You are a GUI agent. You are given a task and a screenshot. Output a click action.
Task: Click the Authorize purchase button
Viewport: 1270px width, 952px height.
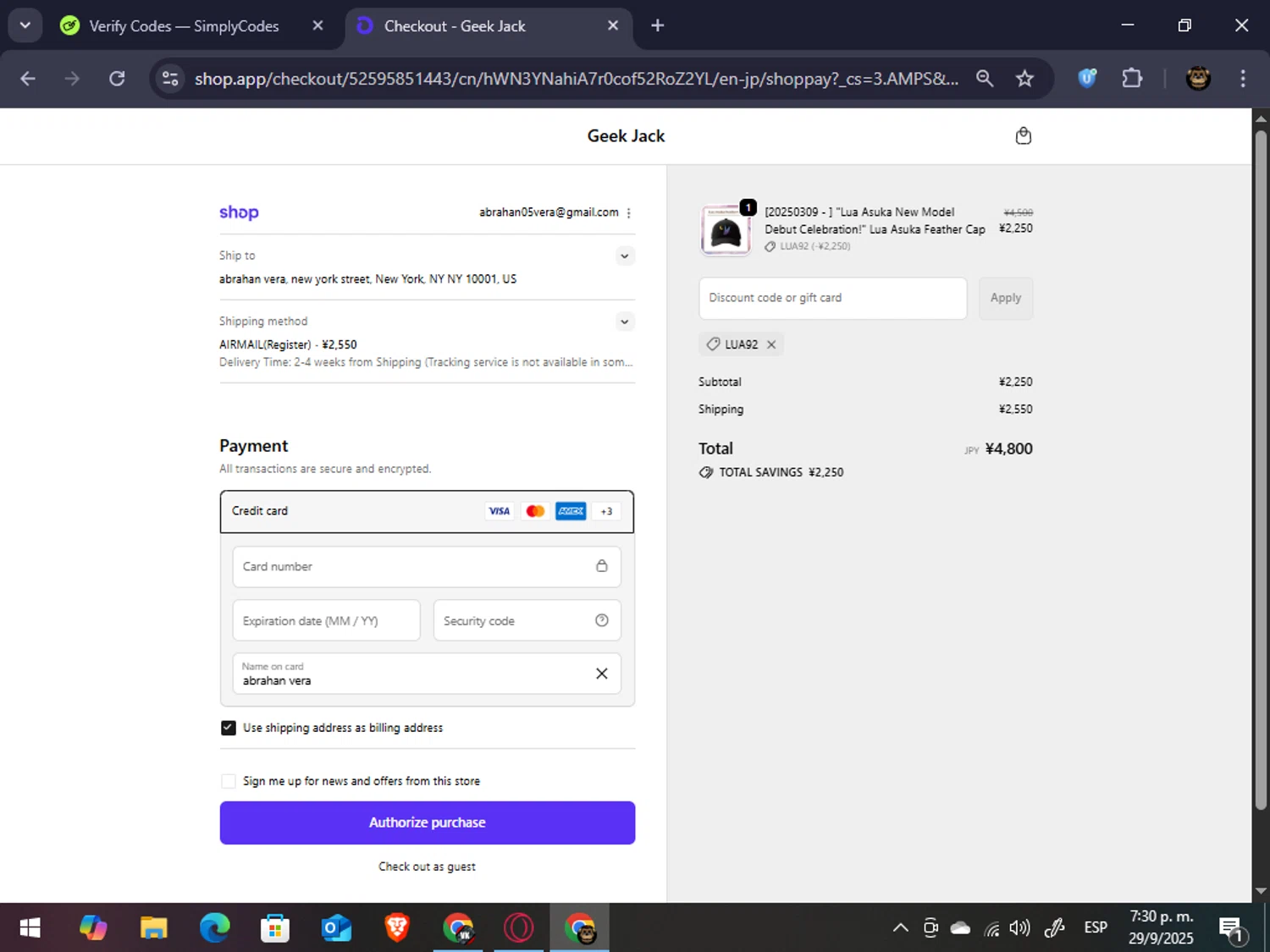(428, 823)
